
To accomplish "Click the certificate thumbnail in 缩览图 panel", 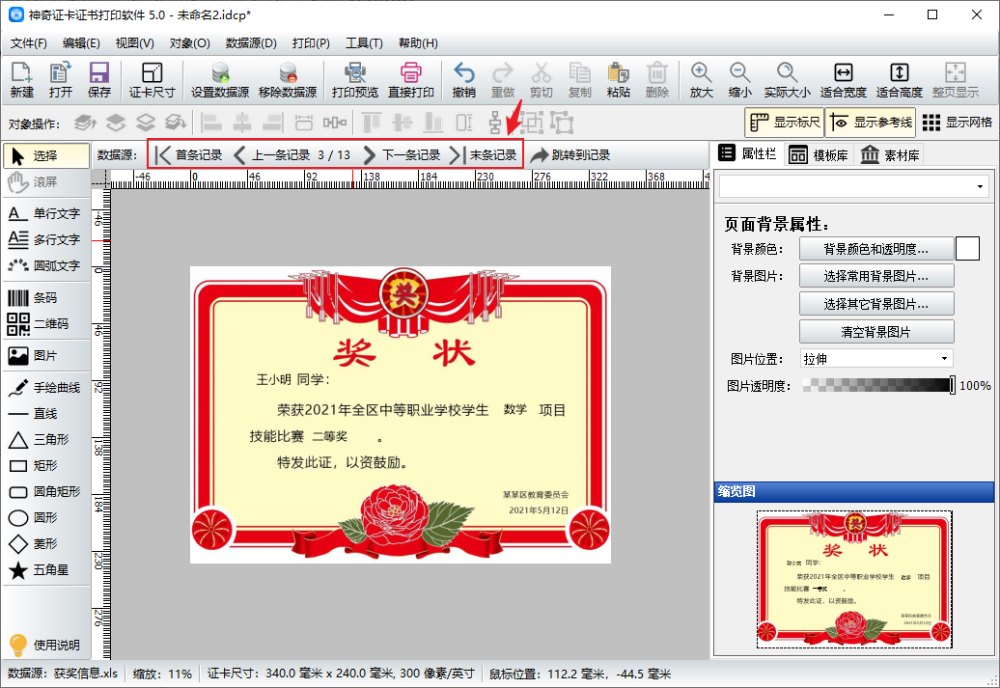I will coord(854,579).
